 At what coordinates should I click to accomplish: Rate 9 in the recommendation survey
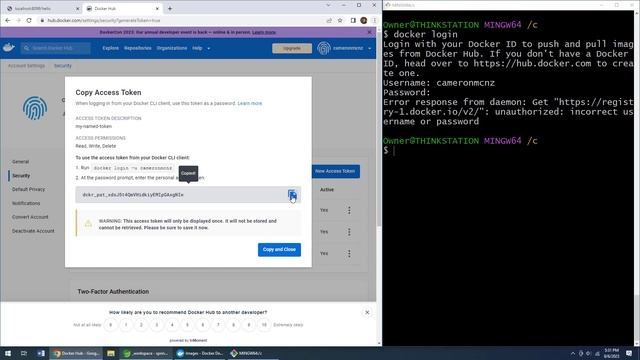(249, 325)
